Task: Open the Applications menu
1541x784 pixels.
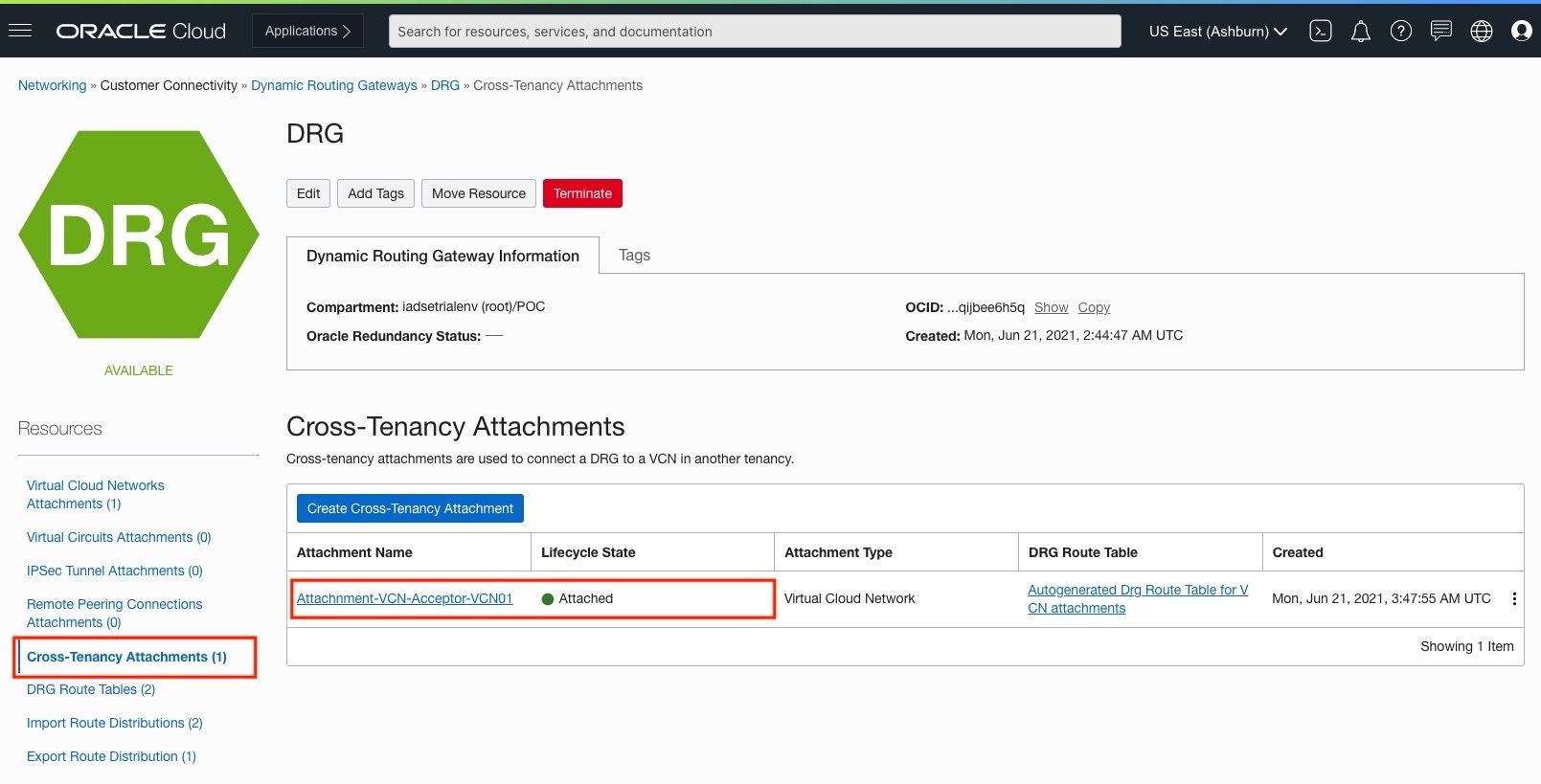Action: [x=308, y=31]
